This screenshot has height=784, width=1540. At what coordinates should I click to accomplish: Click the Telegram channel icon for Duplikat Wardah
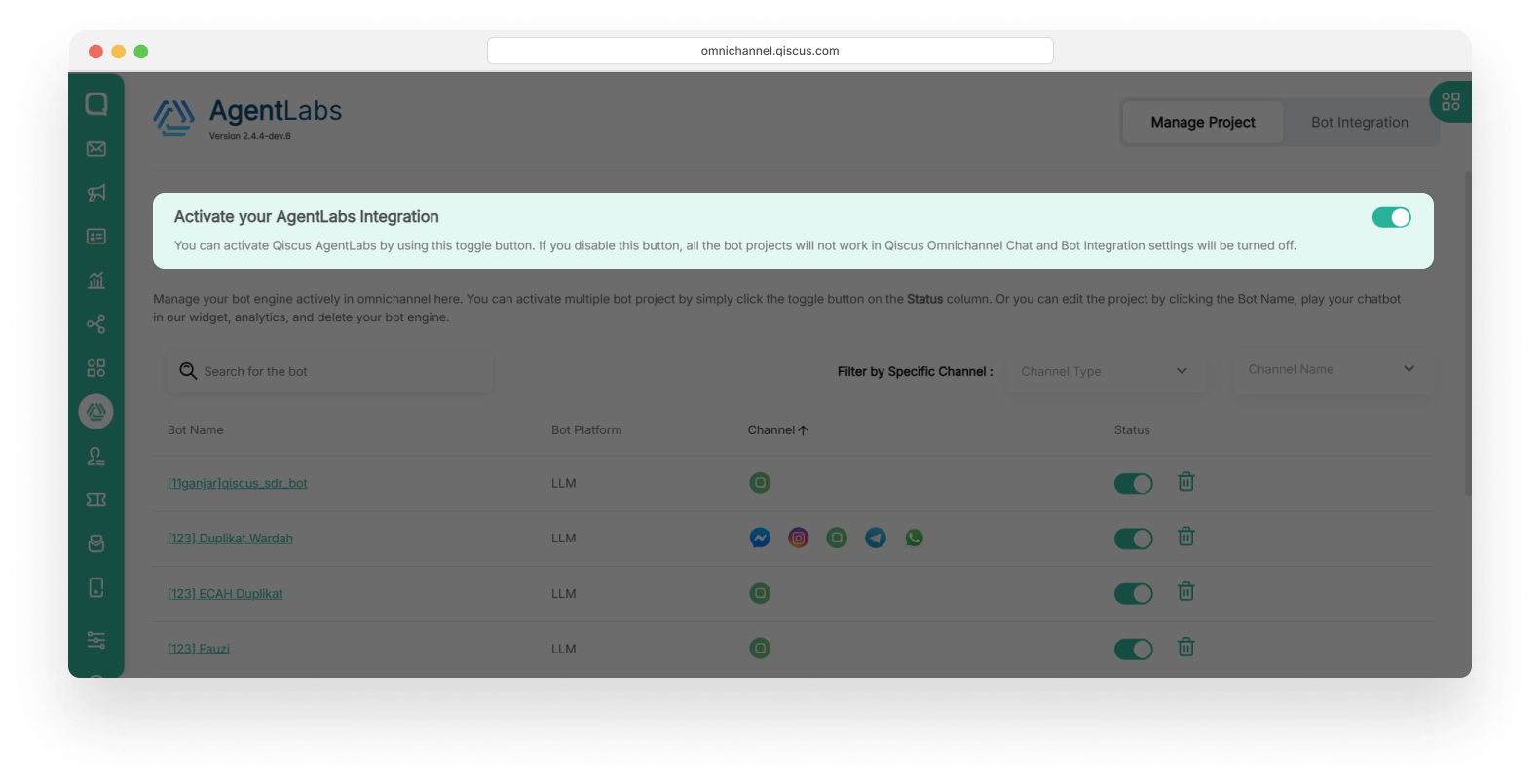[876, 538]
